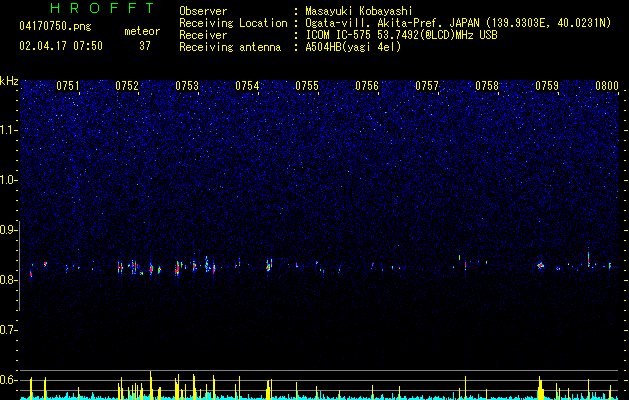Click the 0759 time marker
The image size is (629, 400).
click(x=547, y=86)
